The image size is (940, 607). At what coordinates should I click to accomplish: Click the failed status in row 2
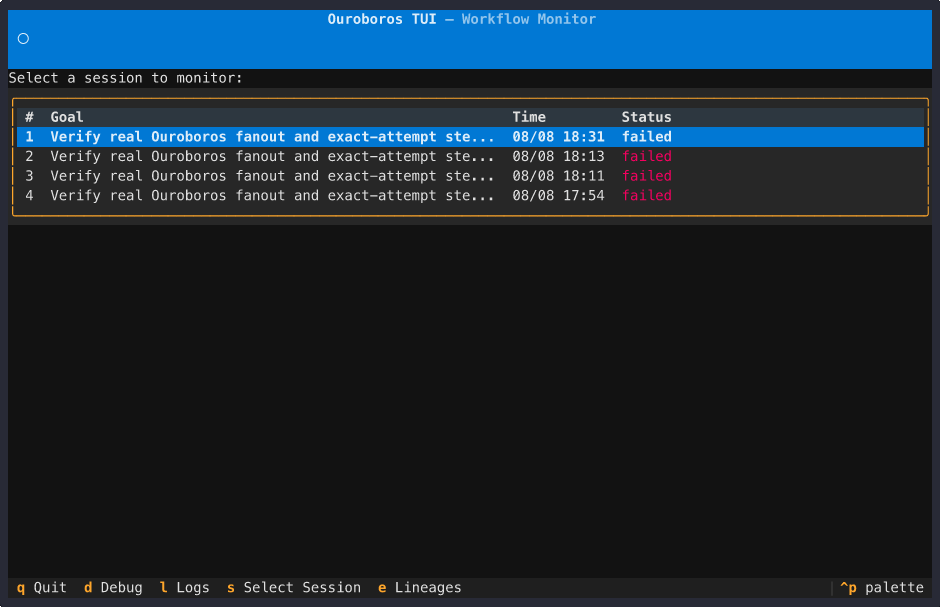[x=646, y=156]
